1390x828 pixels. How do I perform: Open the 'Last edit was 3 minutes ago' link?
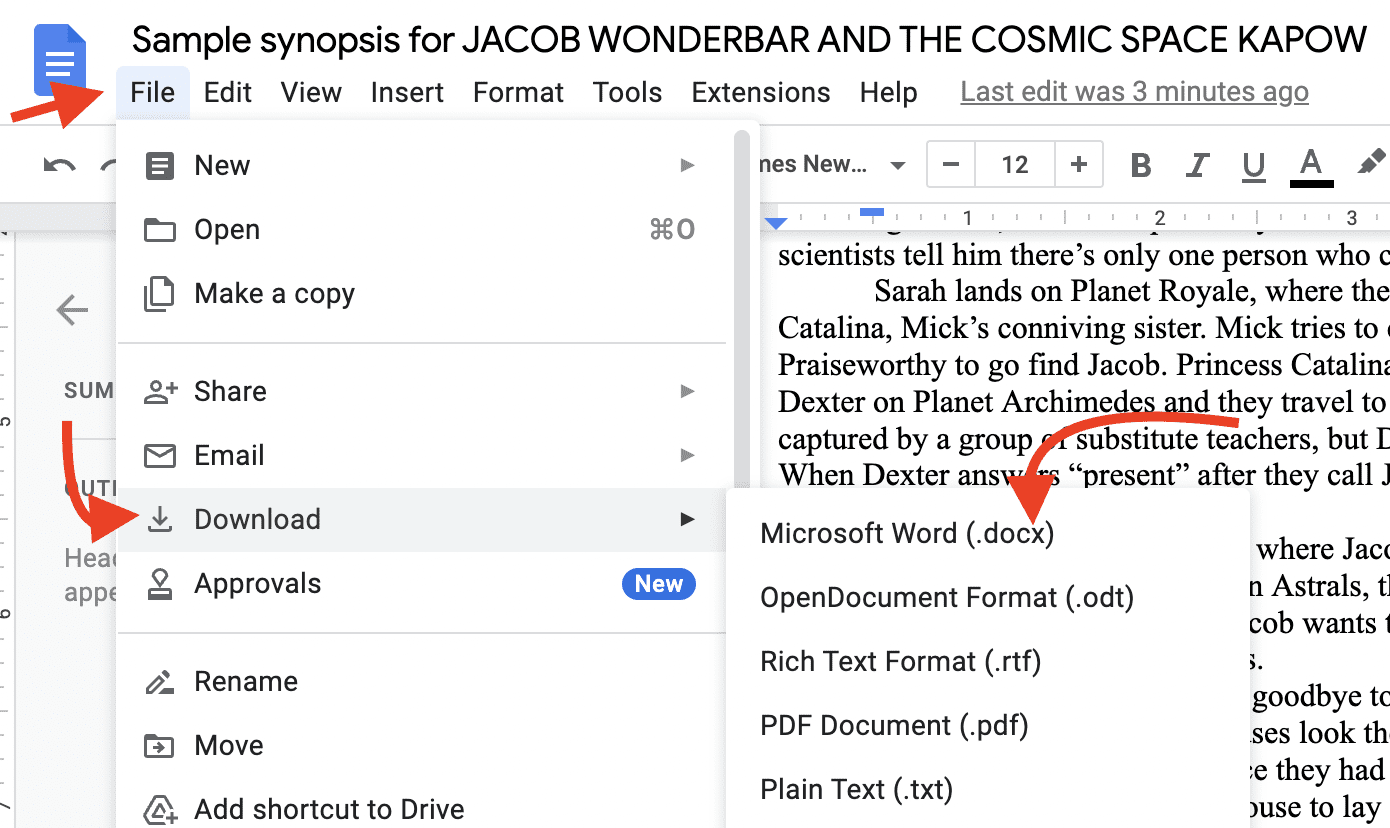(1134, 93)
